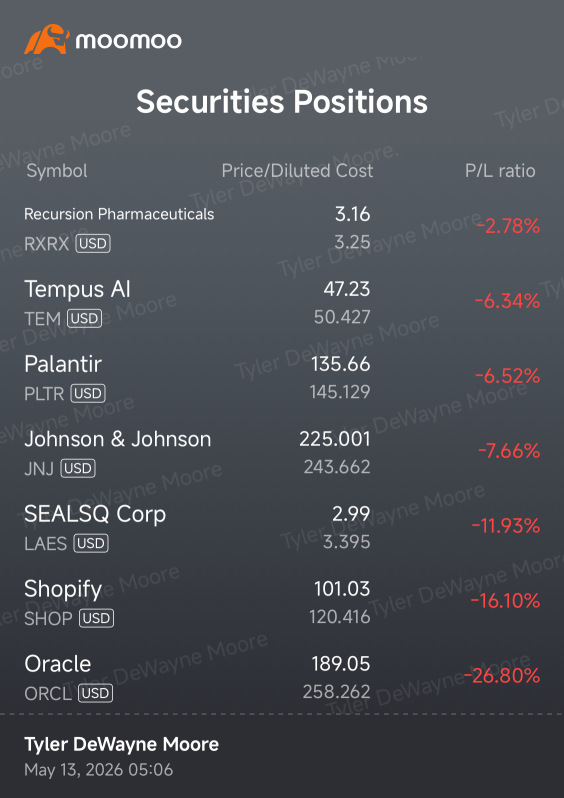Screen dimensions: 564x798
Task: Open the Palantir position
Action: click(x=282, y=377)
